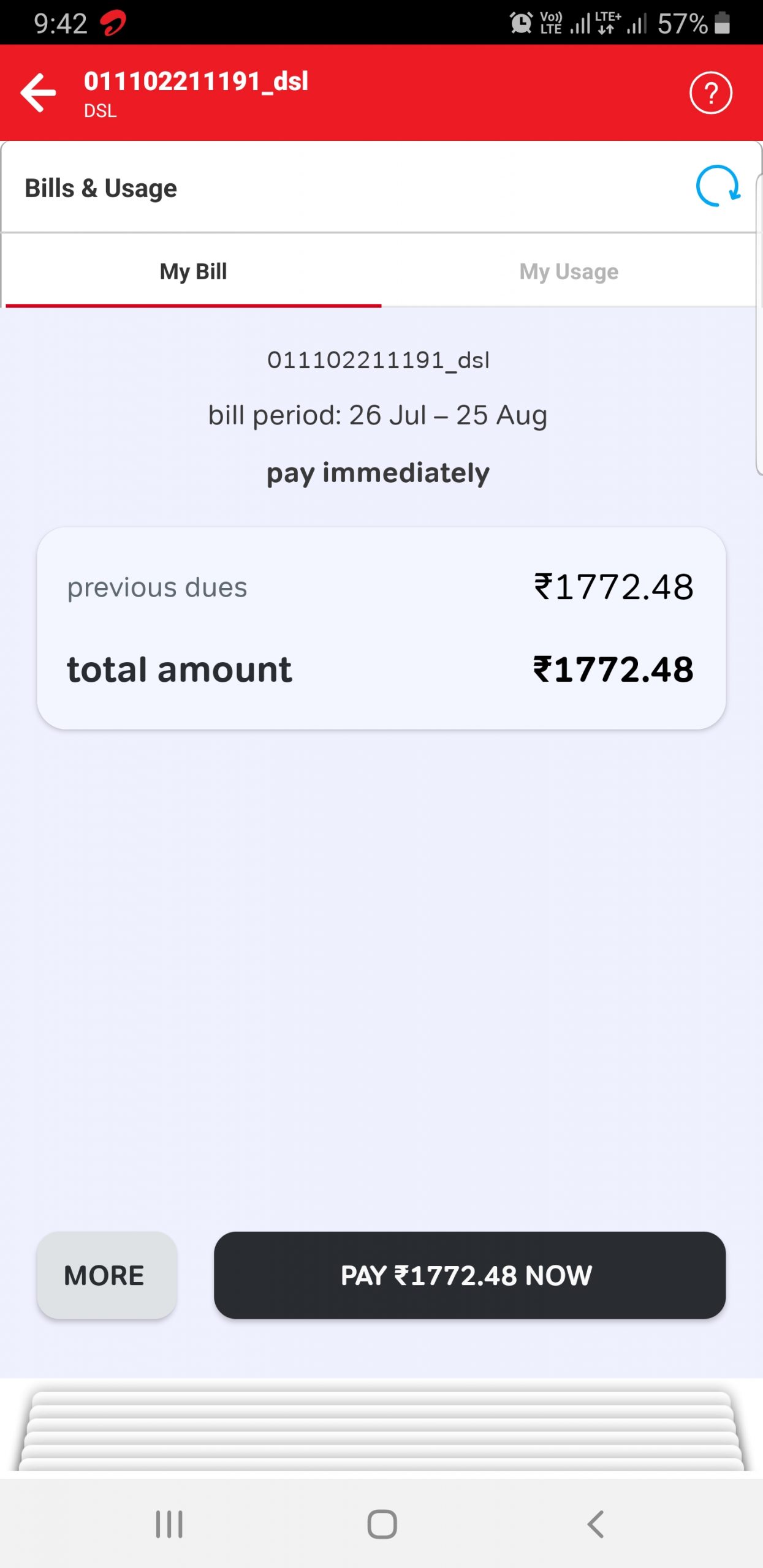Tap the Bills & Usage heading
This screenshot has width=763, height=1568.
[101, 188]
